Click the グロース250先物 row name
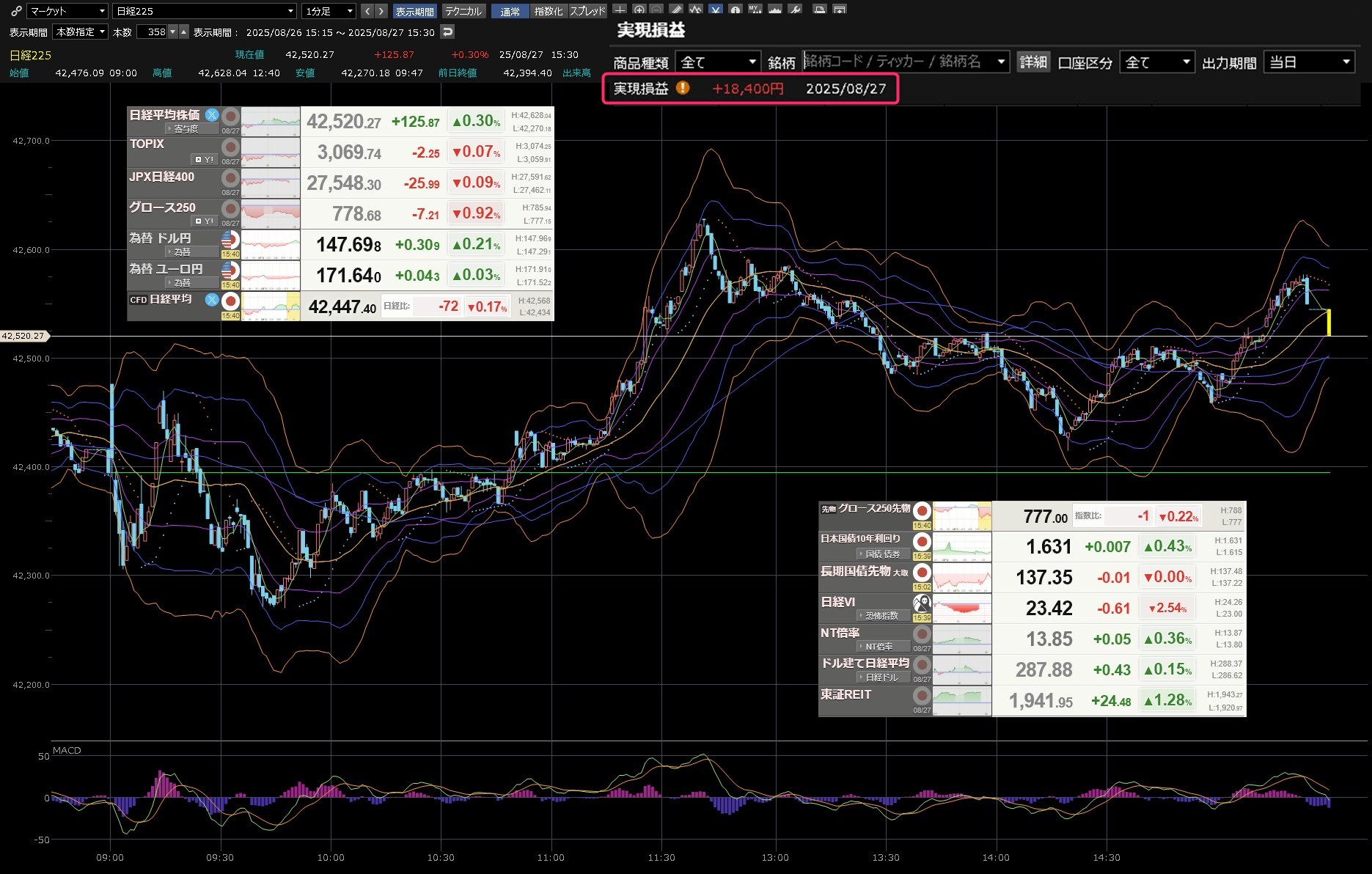The width and height of the screenshot is (1372, 874). [x=874, y=508]
